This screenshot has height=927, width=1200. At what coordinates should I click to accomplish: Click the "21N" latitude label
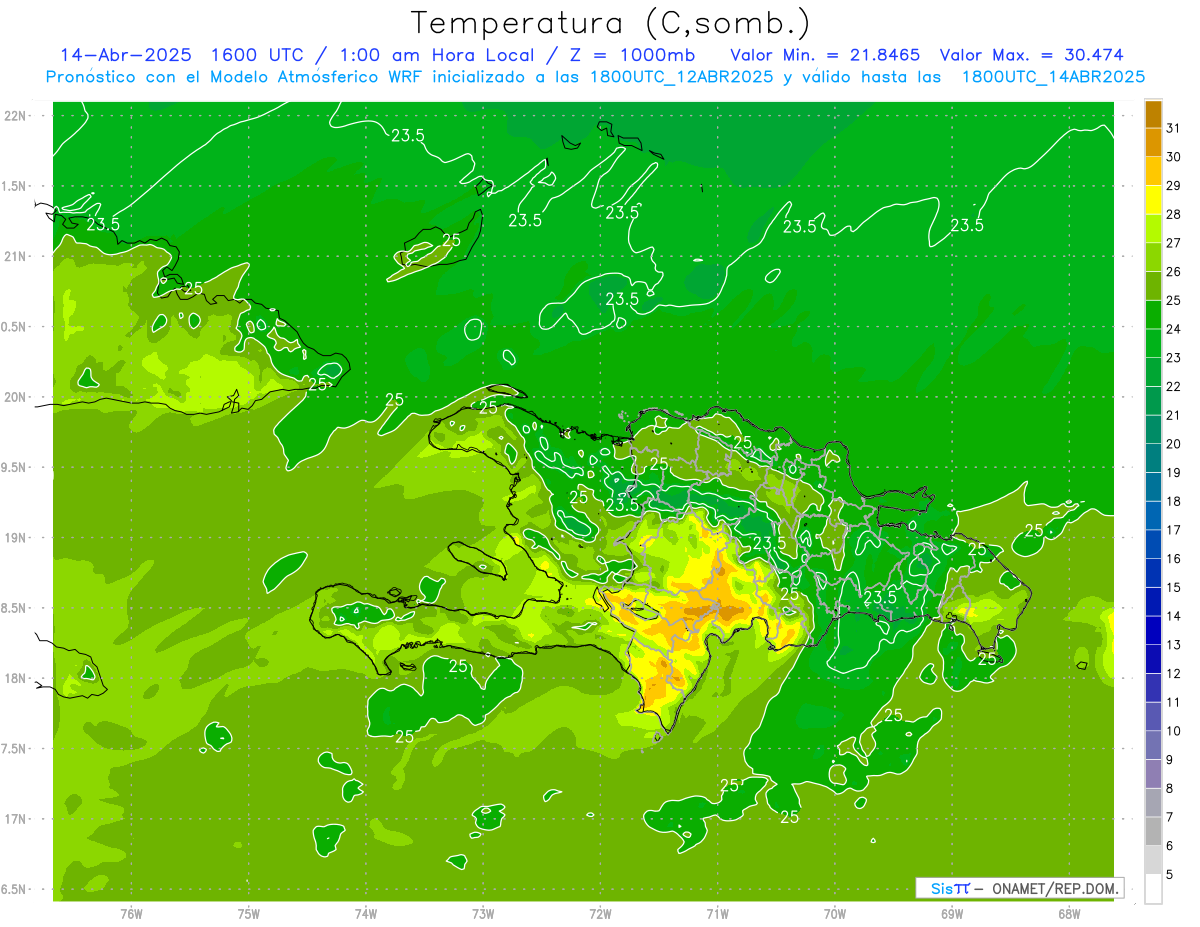click(16, 257)
